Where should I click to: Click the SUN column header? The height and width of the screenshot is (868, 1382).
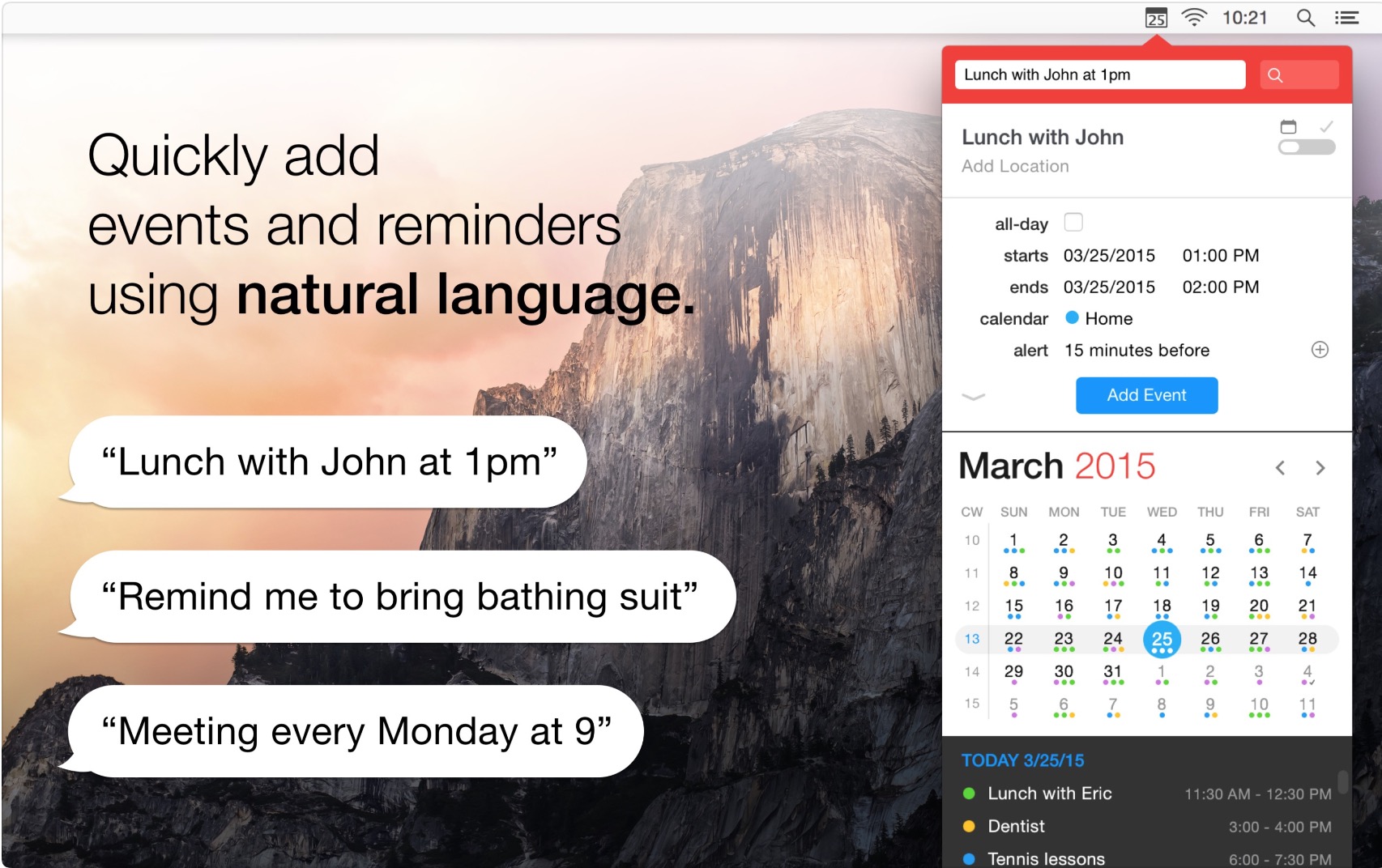[1013, 512]
